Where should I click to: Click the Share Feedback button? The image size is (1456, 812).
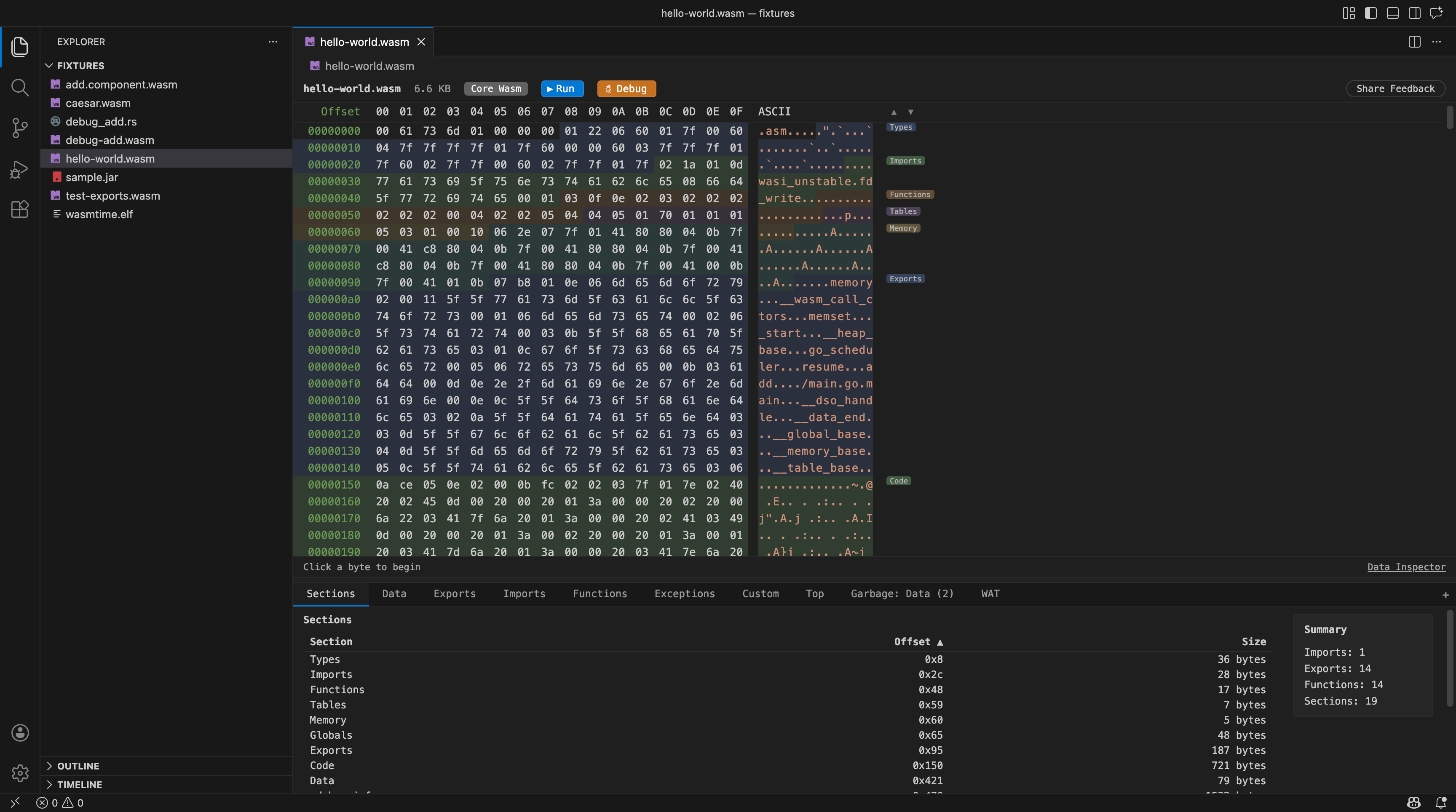point(1395,89)
